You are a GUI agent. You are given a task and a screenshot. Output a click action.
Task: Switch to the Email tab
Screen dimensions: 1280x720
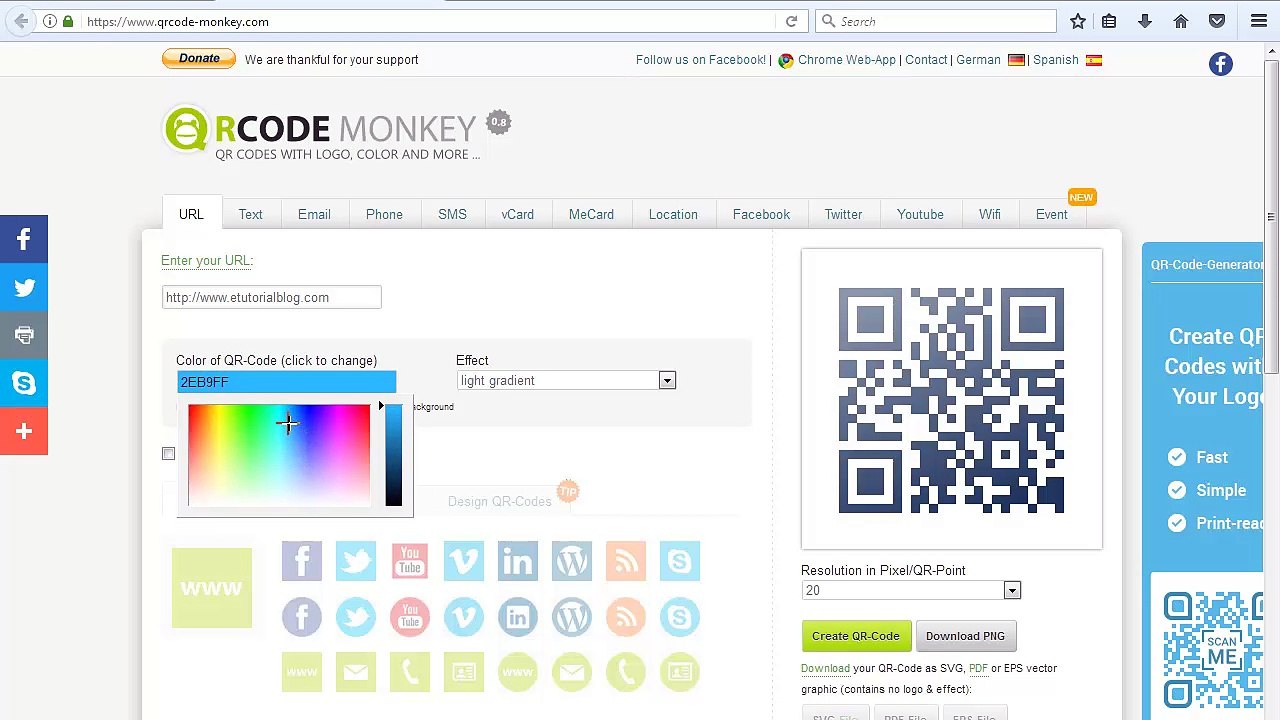tap(314, 214)
